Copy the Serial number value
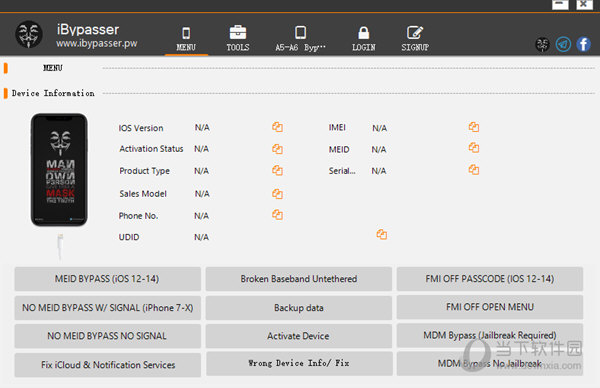The height and width of the screenshot is (388, 600). [x=474, y=170]
